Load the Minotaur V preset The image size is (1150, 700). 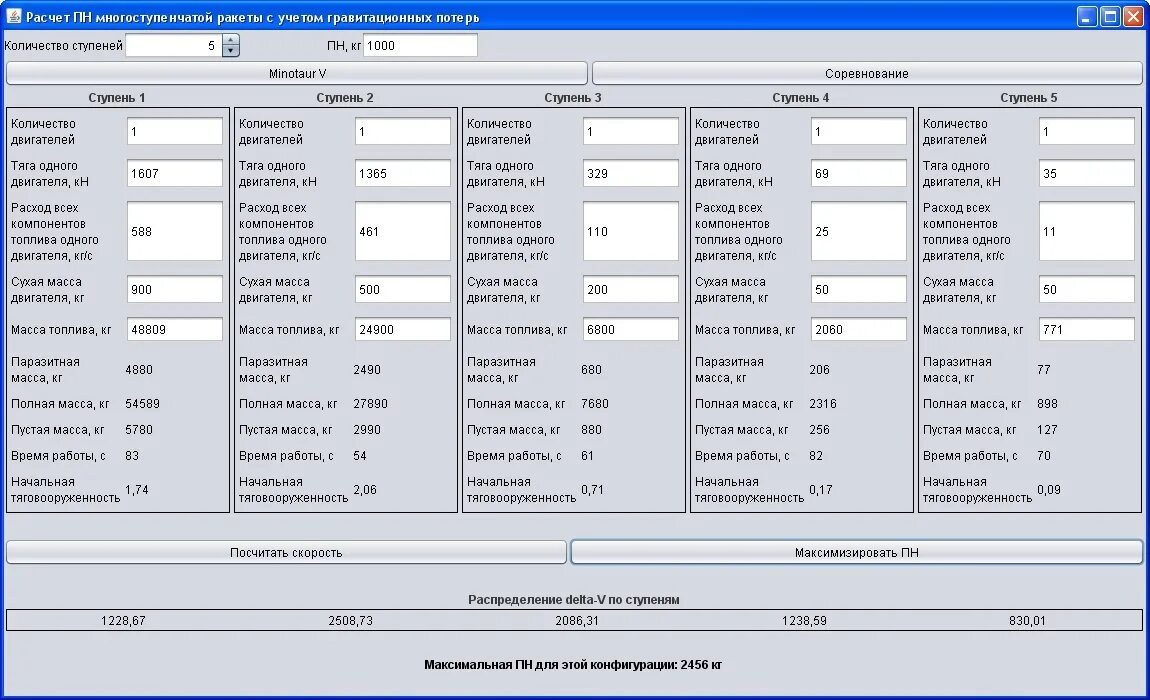point(297,73)
